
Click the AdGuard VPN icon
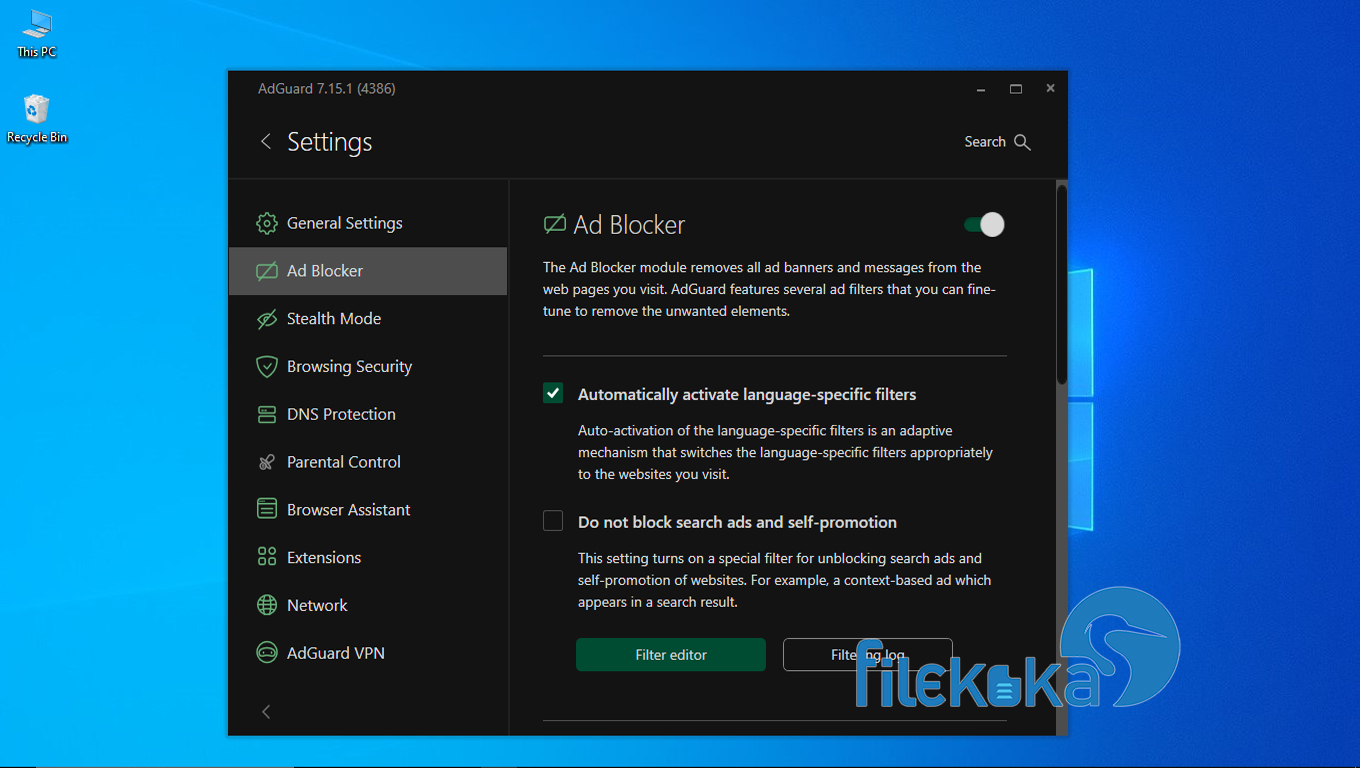[x=267, y=653]
